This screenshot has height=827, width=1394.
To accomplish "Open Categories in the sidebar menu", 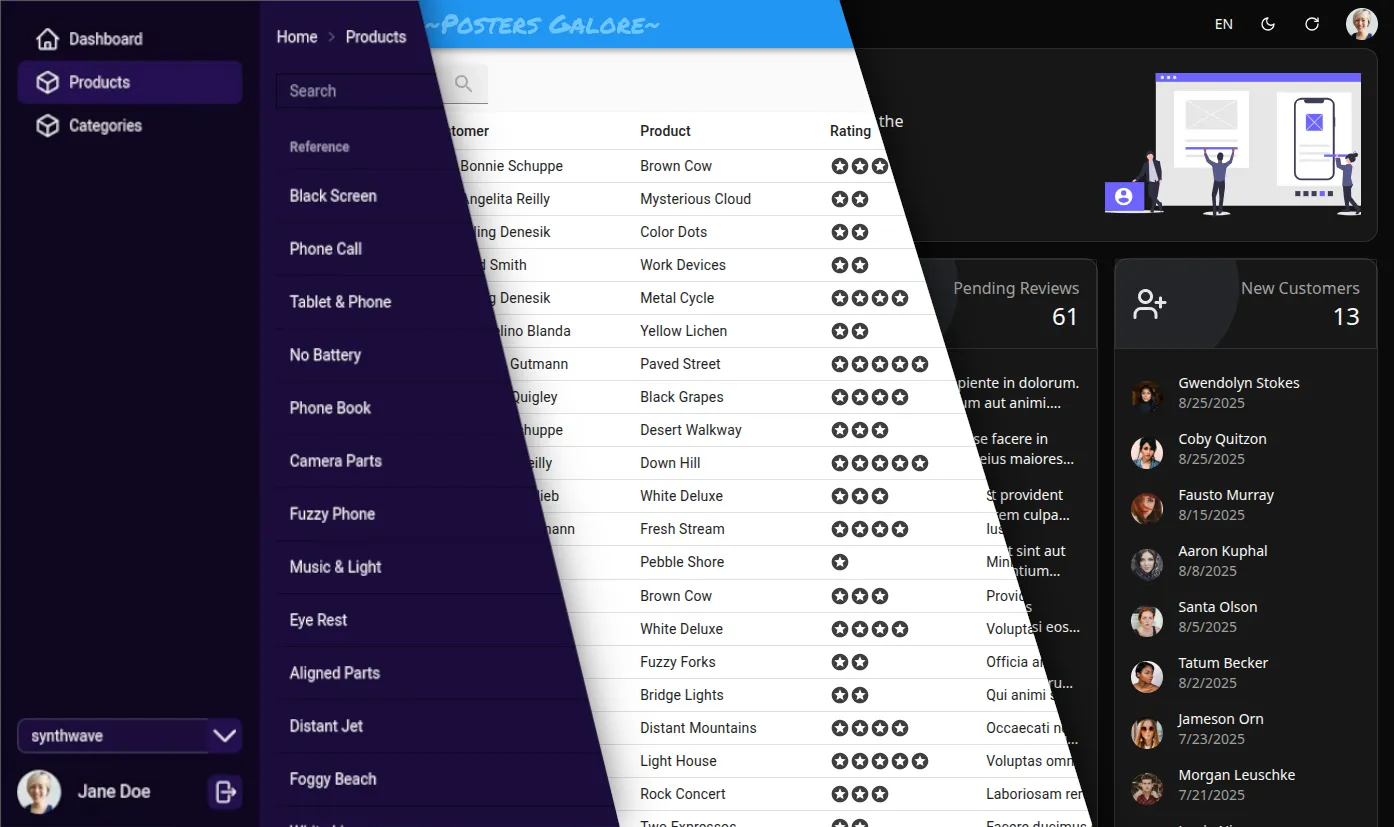I will [105, 126].
